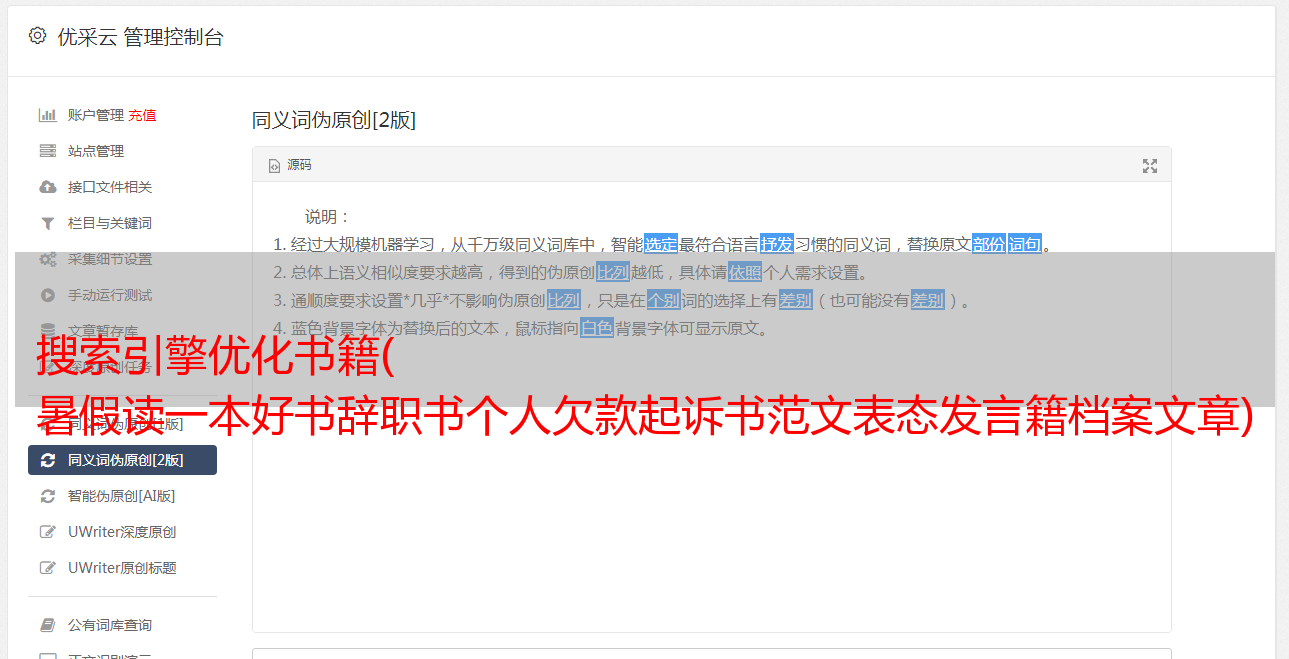Click the 源码 source code toolbar button
The width and height of the screenshot is (1289, 659).
click(290, 165)
